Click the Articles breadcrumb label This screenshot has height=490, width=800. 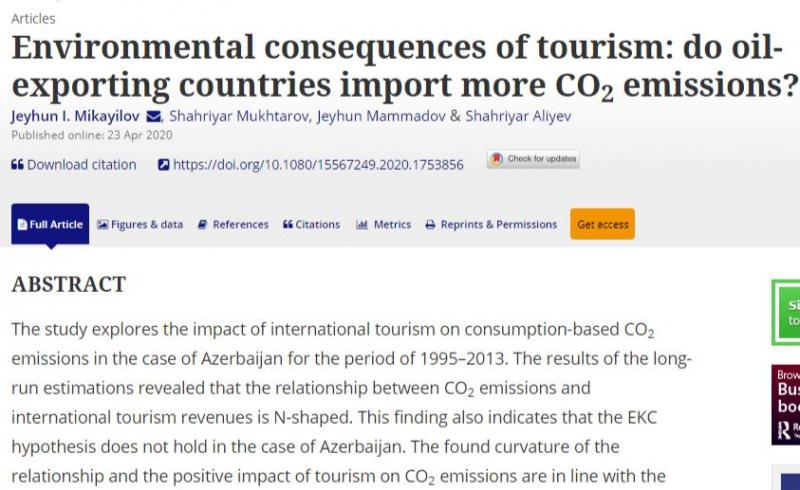[x=33, y=19]
